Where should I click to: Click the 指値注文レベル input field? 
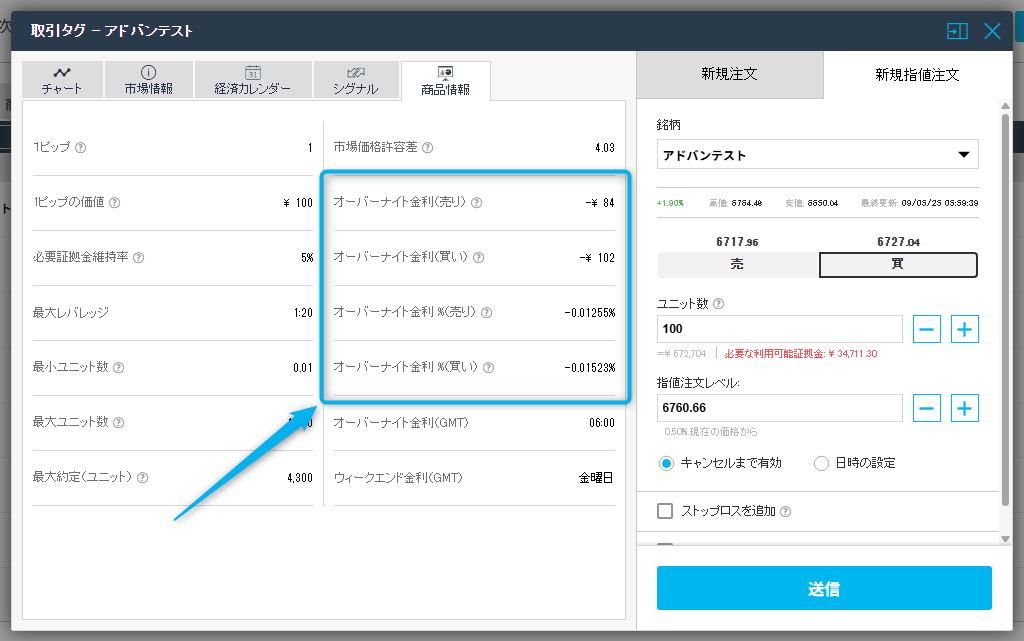tap(780, 408)
